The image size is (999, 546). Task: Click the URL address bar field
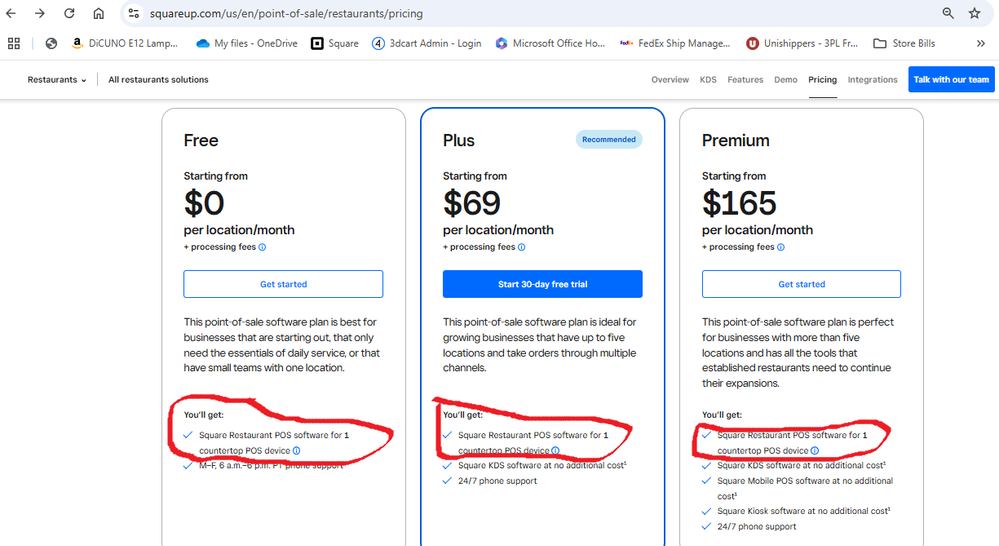pos(500,14)
